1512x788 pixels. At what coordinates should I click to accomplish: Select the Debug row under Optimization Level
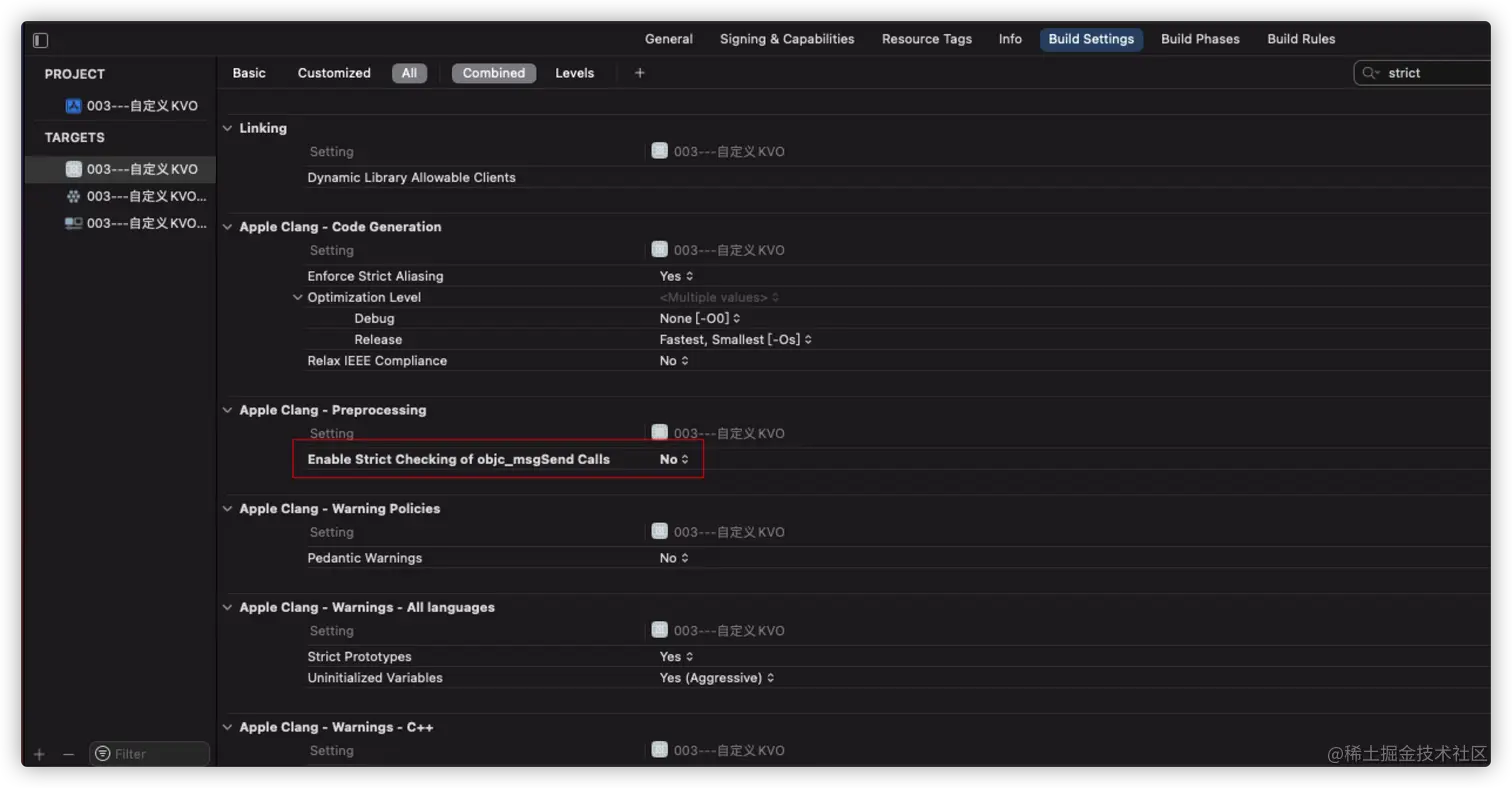(374, 318)
